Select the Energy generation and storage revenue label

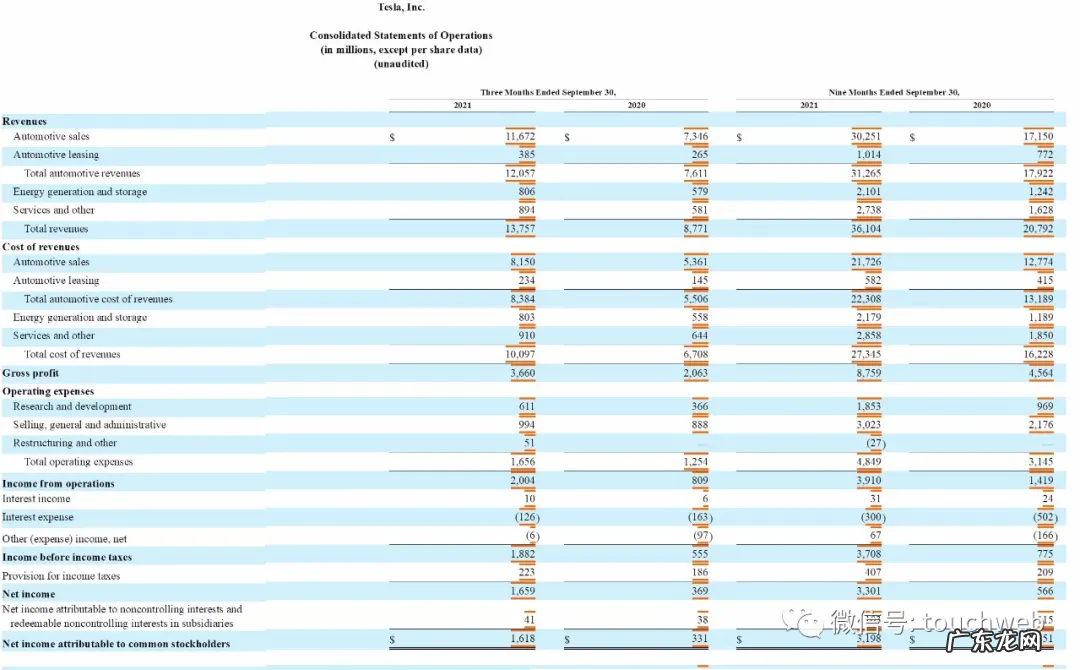[80, 192]
